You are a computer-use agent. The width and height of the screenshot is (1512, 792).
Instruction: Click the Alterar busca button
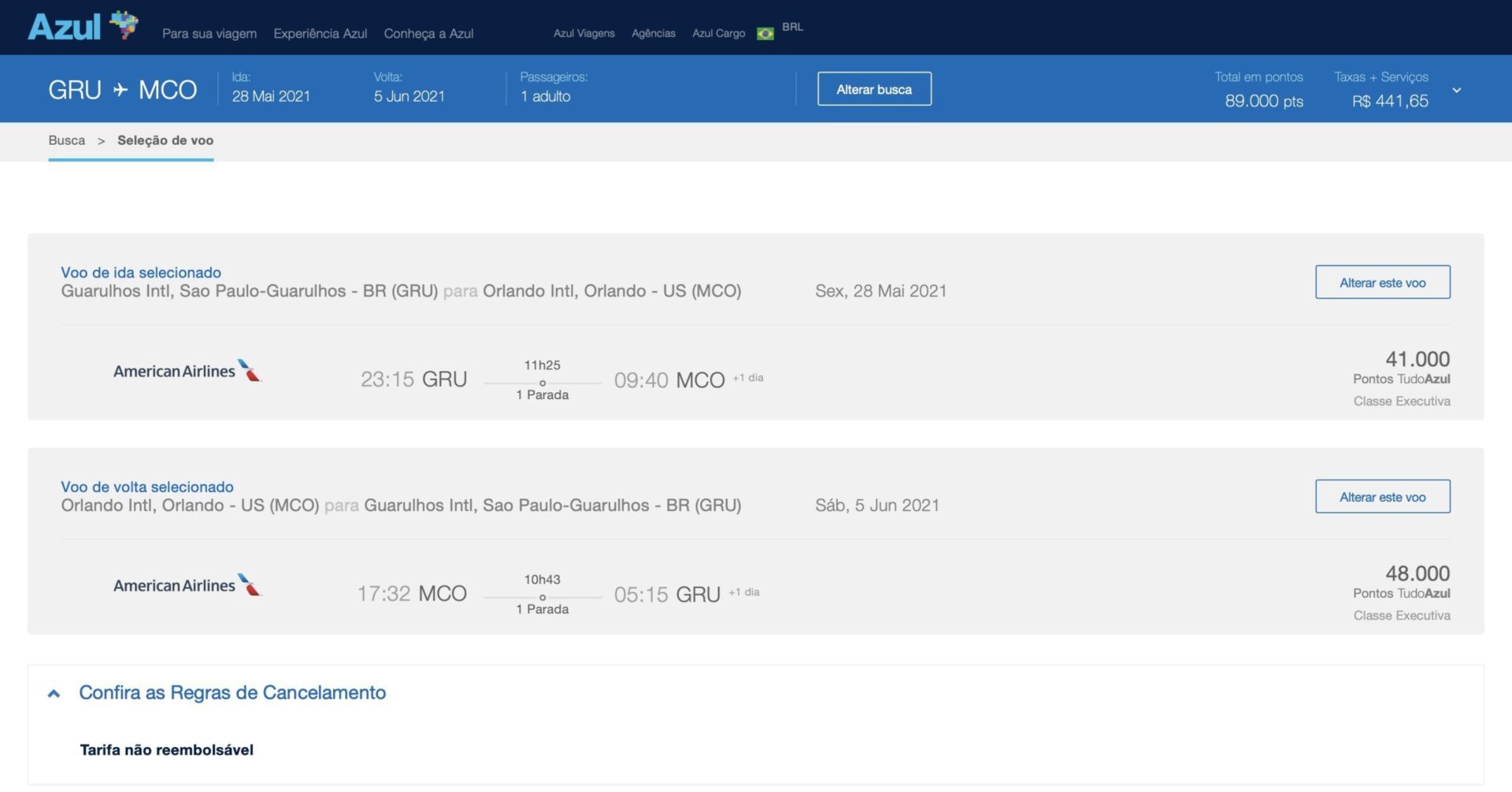click(x=874, y=89)
